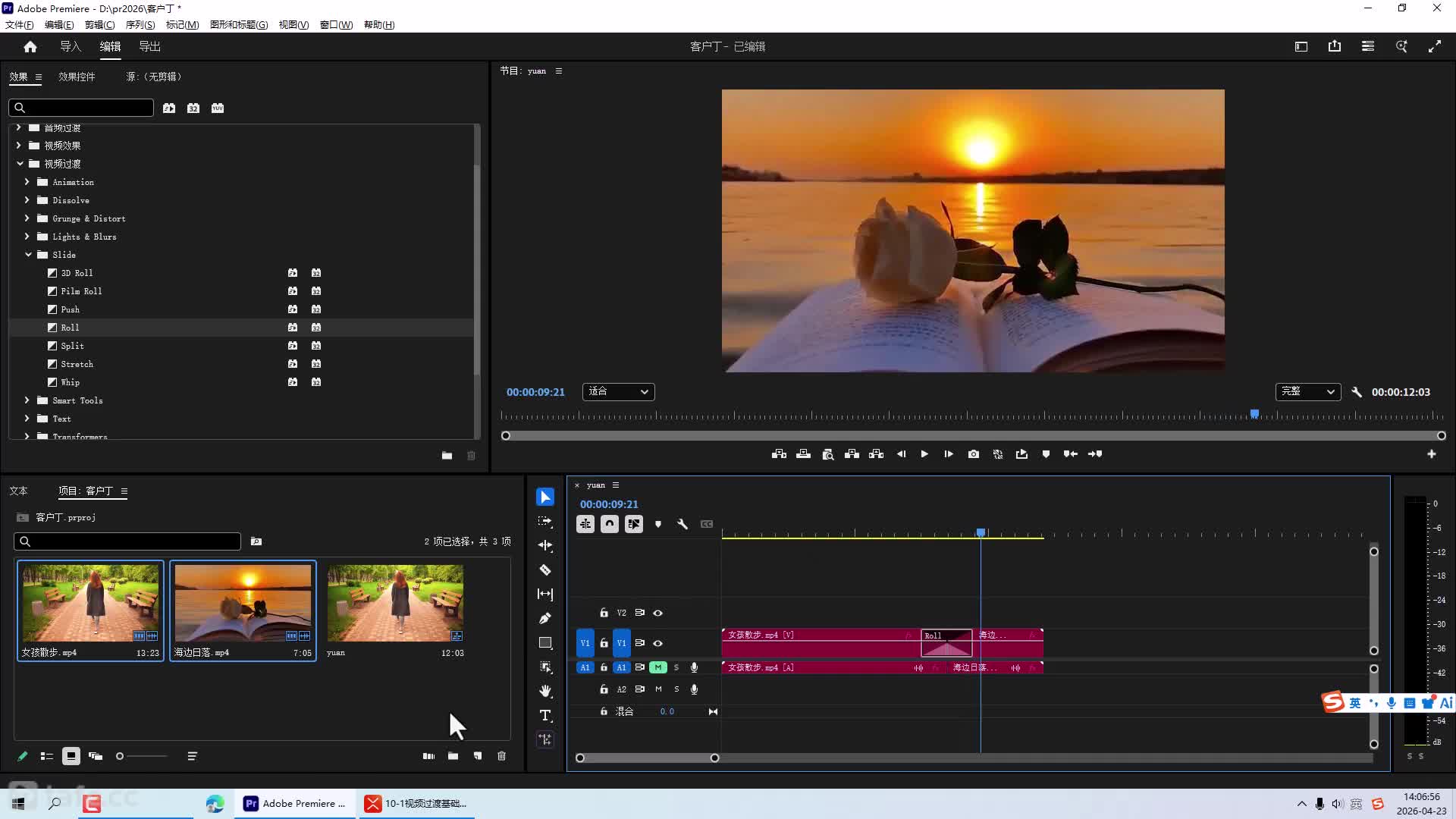The width and height of the screenshot is (1456, 819).
Task: Select the Track Select Forward tool
Action: click(545, 522)
